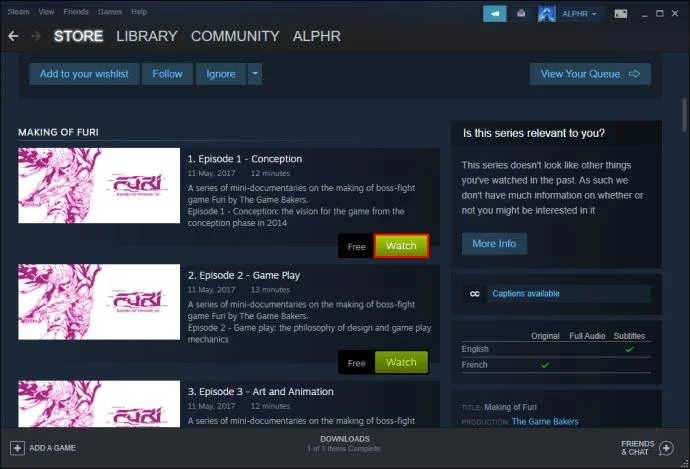
Task: Open the Captions available link
Action: click(x=526, y=293)
